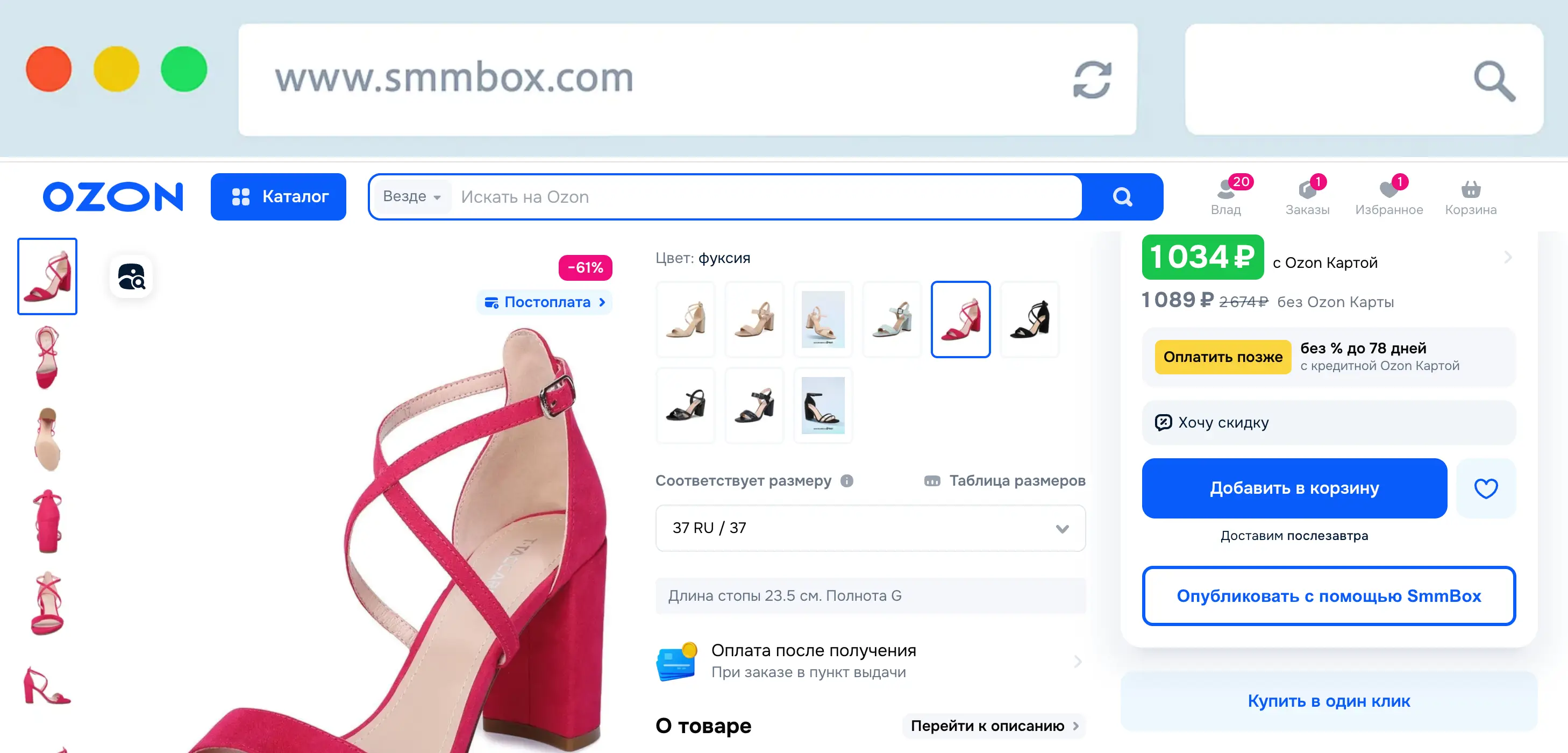
Task: Click the 1089 ₽ price without Ozon Card
Action: [1177, 300]
